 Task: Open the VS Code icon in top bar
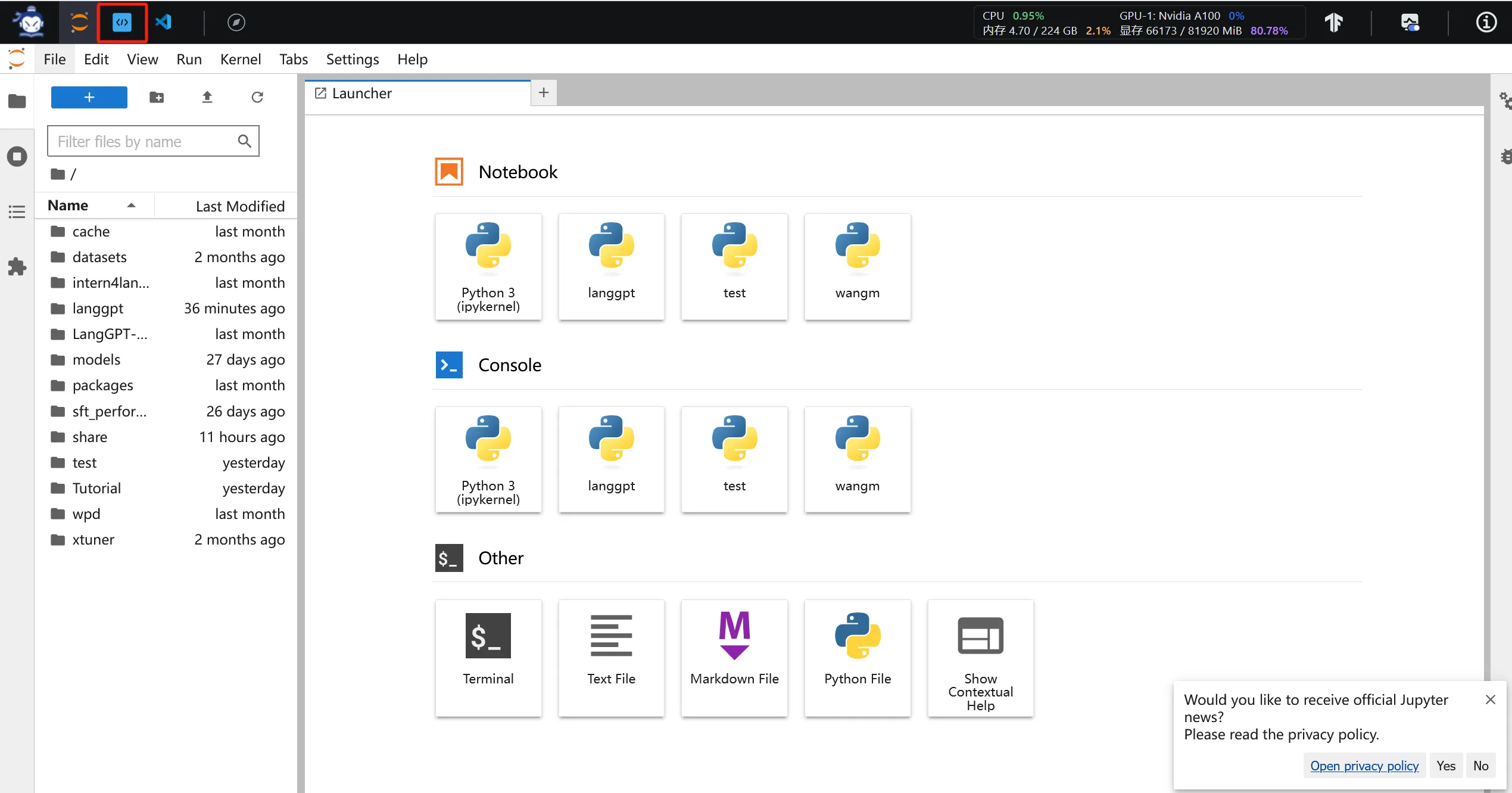pyautogui.click(x=164, y=23)
